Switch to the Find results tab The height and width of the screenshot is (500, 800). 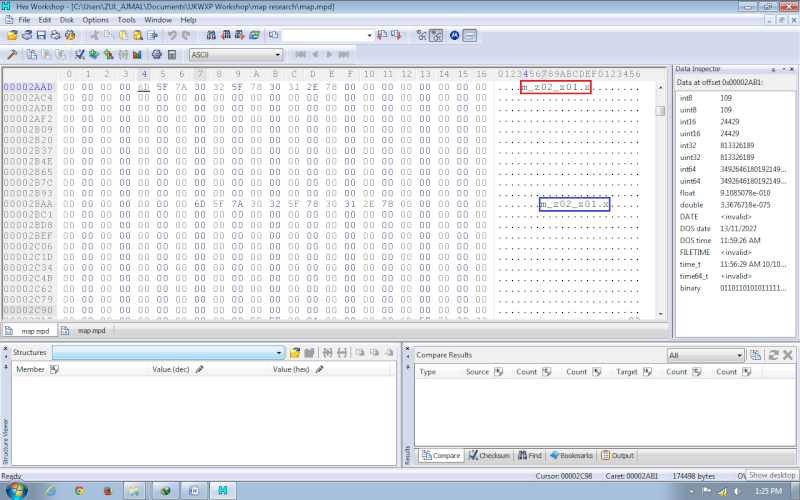(x=530, y=455)
